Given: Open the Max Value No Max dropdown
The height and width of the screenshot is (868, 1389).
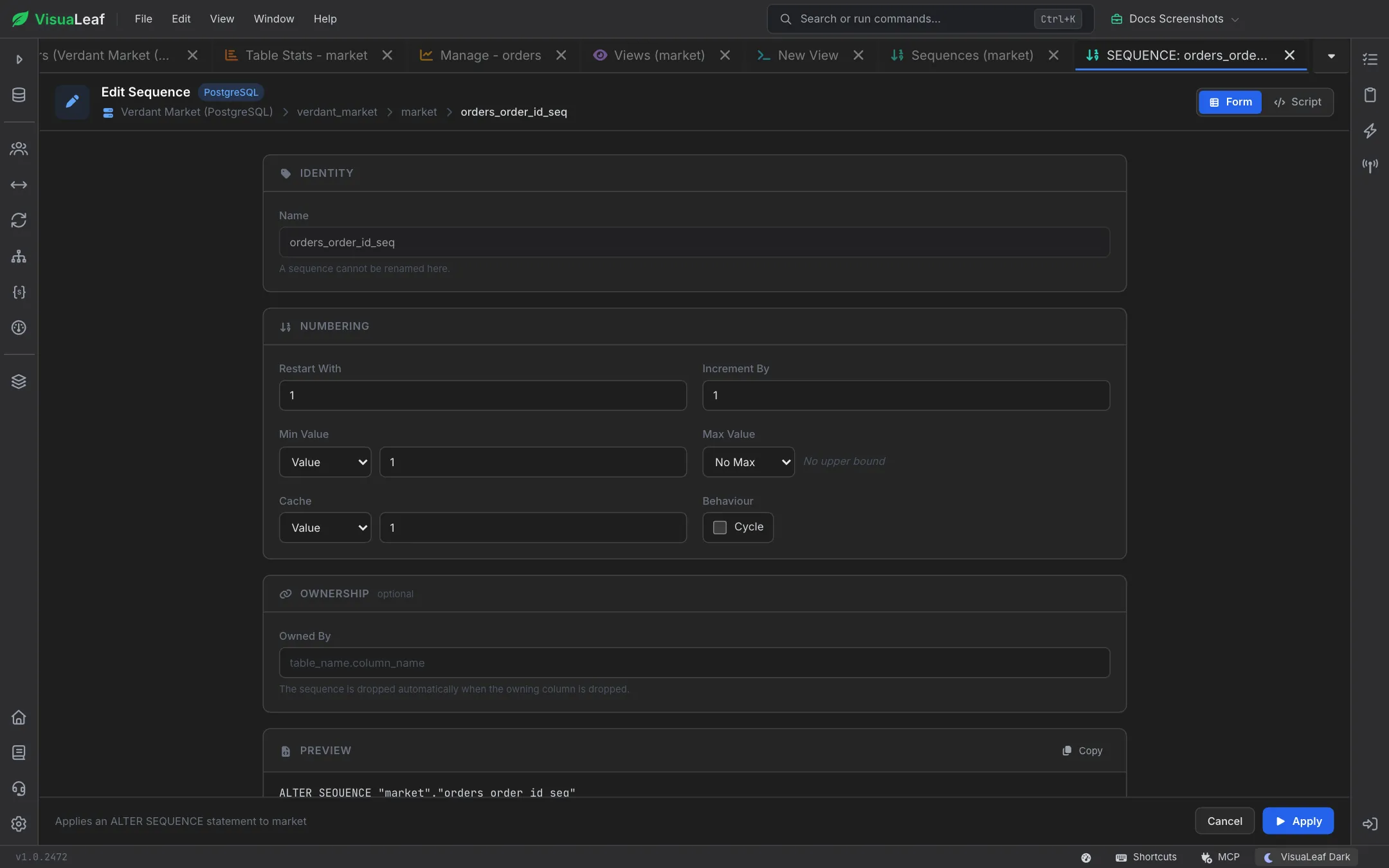Looking at the screenshot, I should (749, 462).
